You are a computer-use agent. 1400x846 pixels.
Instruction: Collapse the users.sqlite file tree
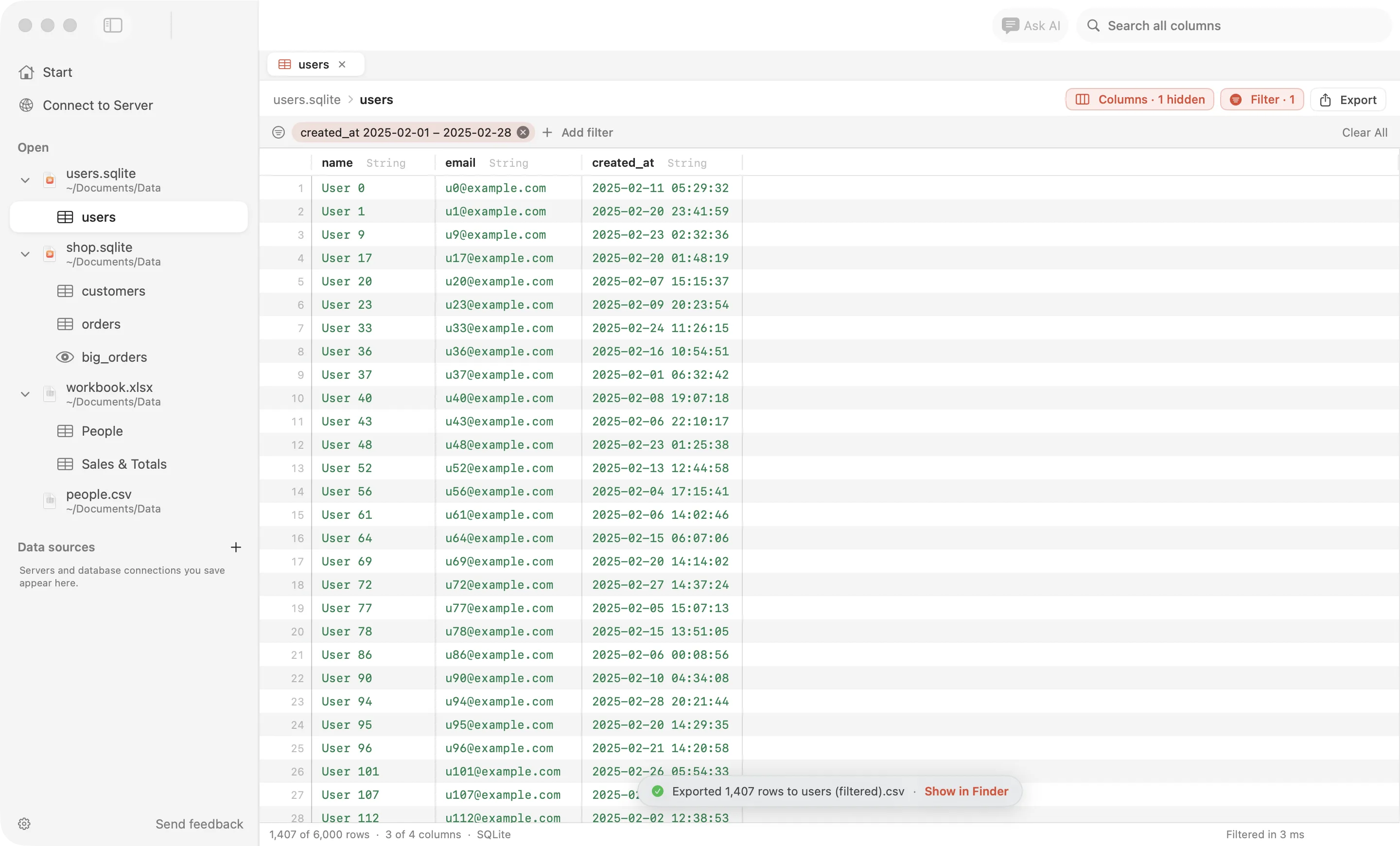pos(25,181)
